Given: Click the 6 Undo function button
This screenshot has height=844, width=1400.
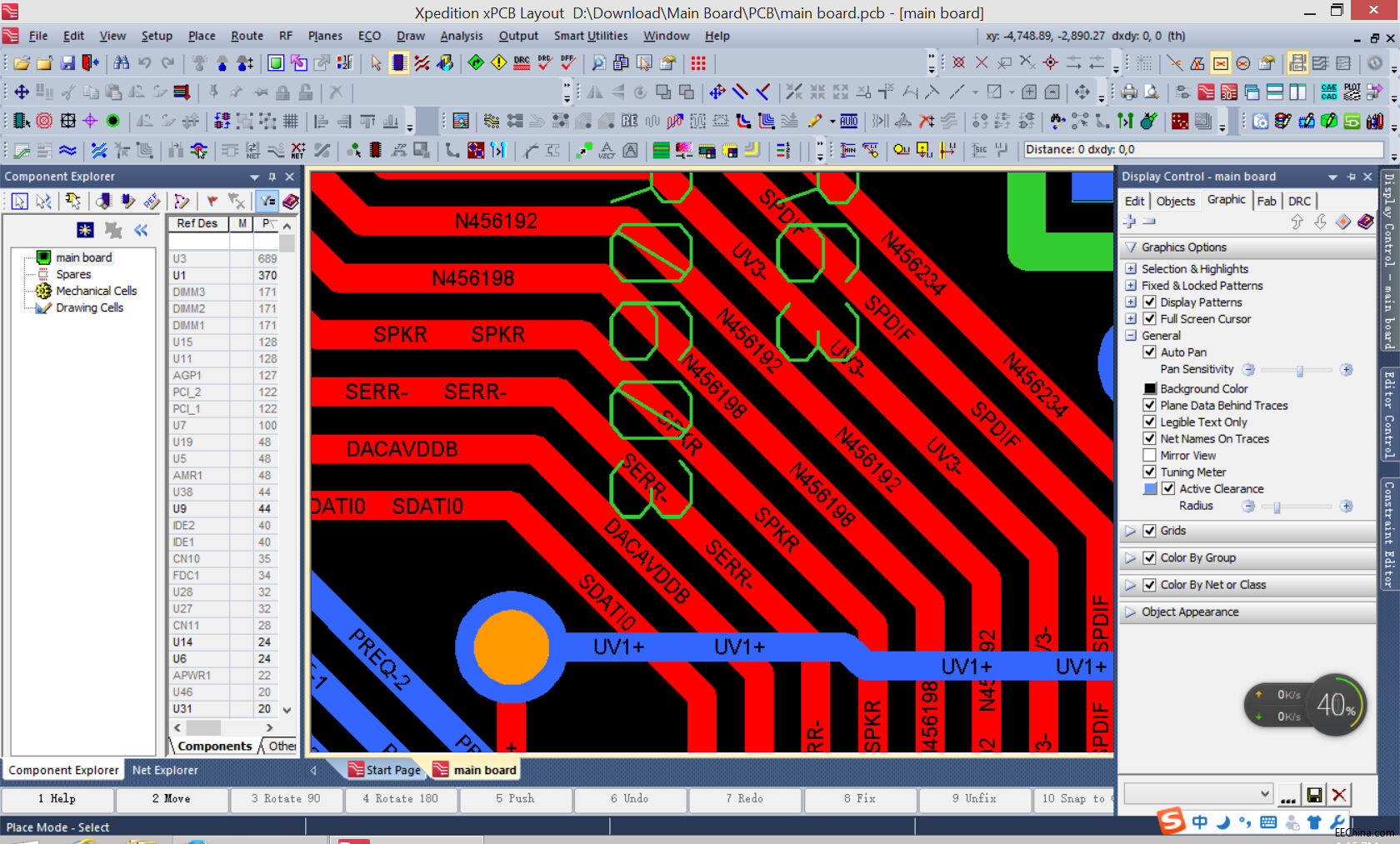Looking at the screenshot, I should pos(629,799).
